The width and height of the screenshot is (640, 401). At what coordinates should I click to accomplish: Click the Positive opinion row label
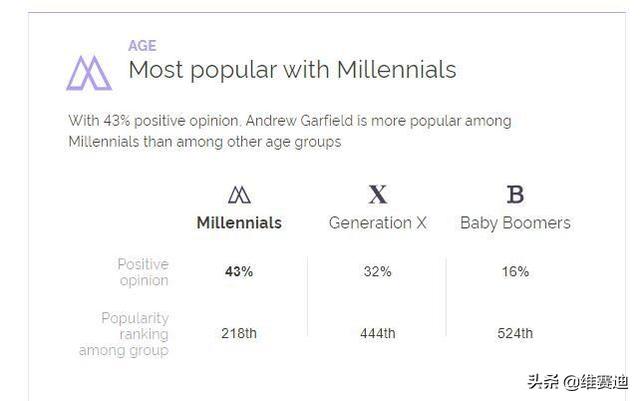tap(143, 272)
